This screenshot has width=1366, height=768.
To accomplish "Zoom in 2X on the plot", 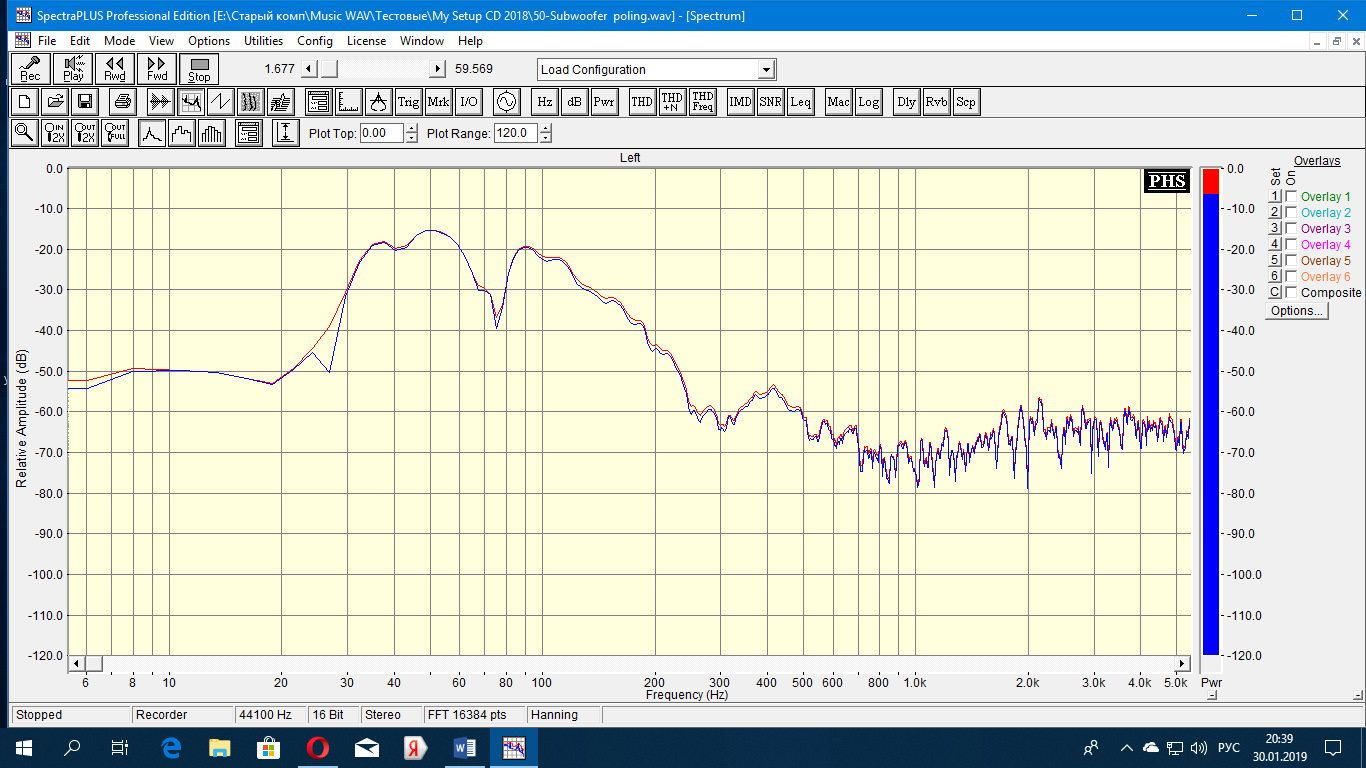I will 55,132.
